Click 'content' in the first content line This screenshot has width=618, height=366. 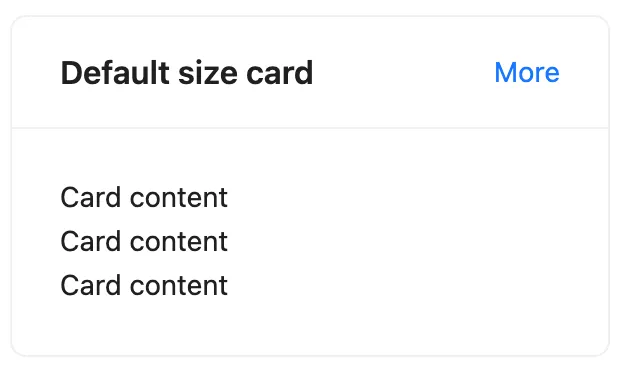tap(179, 197)
